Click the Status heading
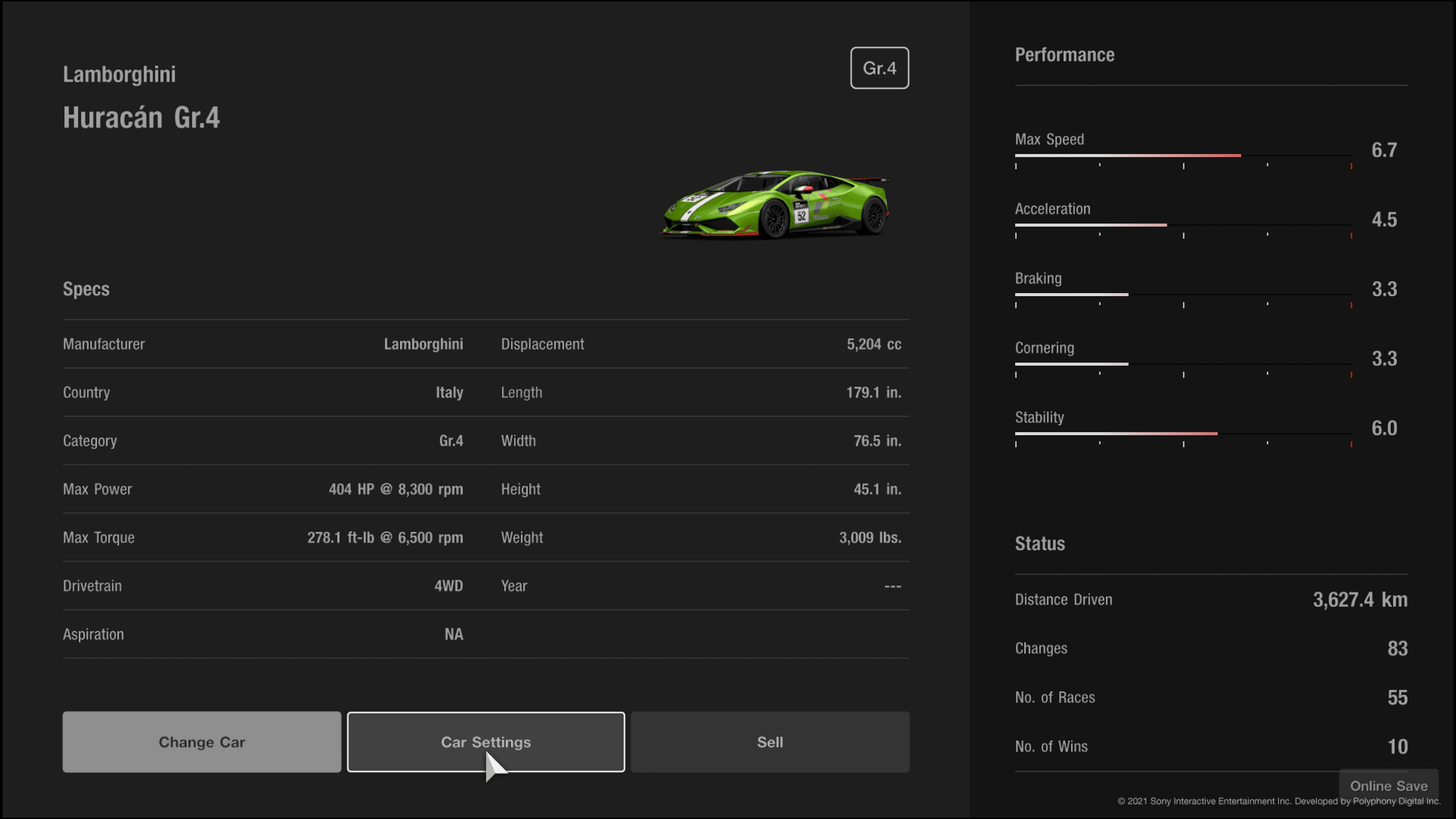Screen dimensions: 1456x819 coord(1039,544)
